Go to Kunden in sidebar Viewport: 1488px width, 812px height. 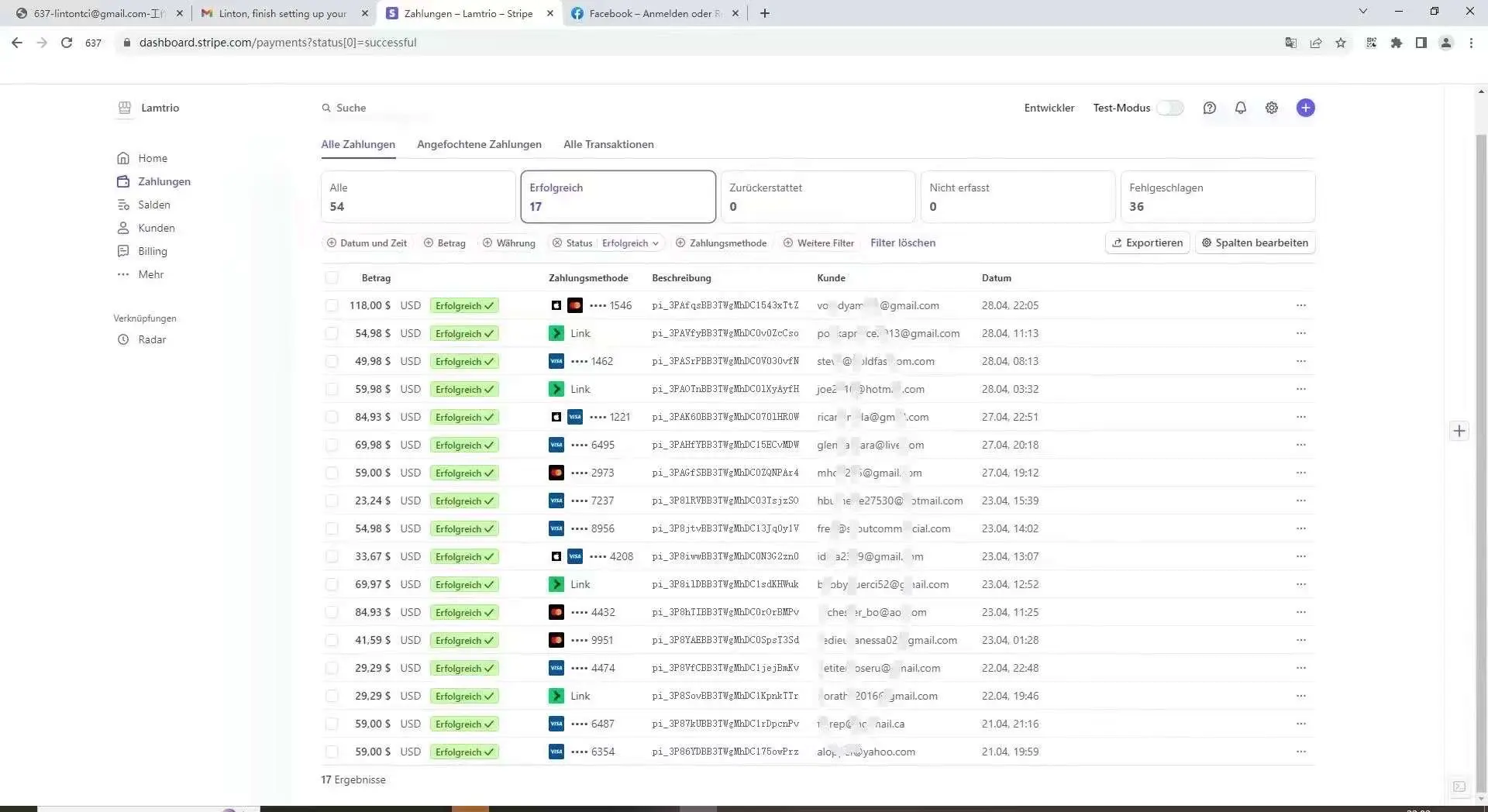click(x=156, y=228)
